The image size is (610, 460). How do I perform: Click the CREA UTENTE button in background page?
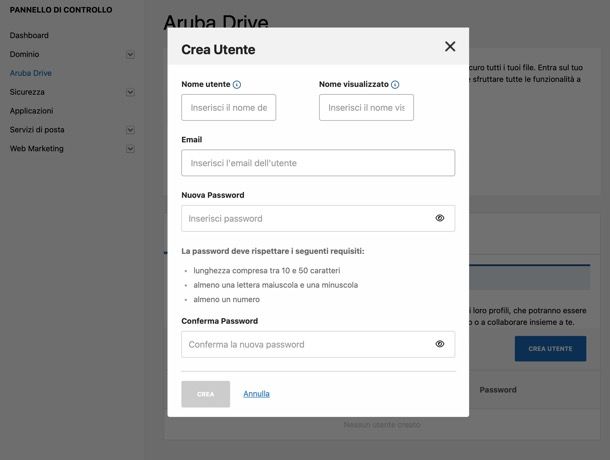tap(550, 349)
